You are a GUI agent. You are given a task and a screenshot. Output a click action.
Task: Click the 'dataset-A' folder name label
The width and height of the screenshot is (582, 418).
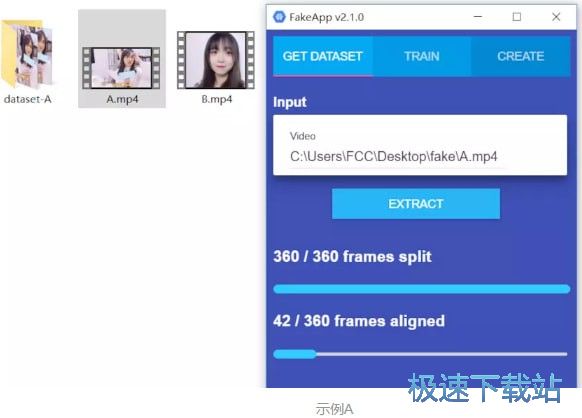coord(27,99)
